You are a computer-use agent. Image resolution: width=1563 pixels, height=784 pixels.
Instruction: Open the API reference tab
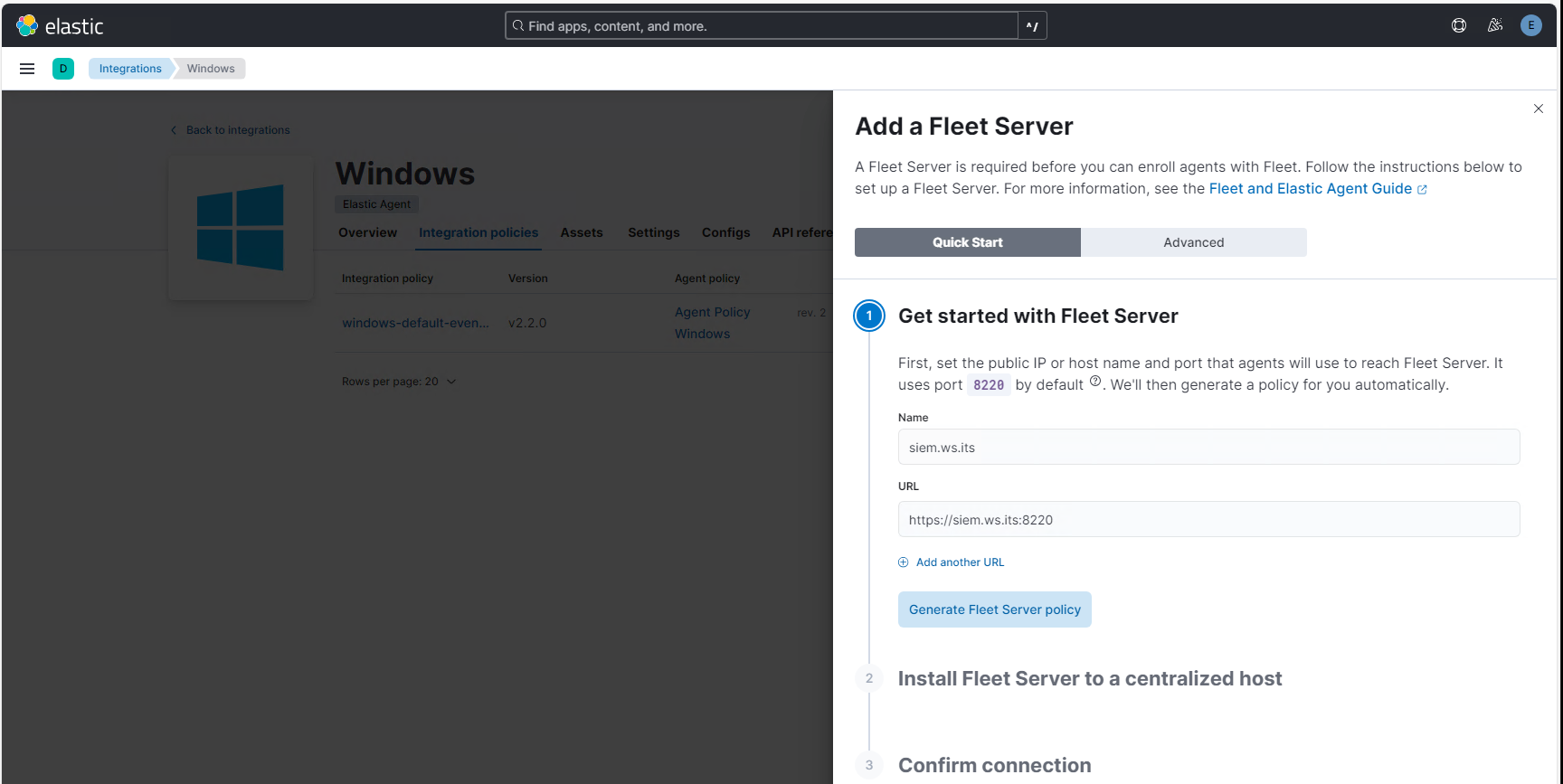(802, 232)
